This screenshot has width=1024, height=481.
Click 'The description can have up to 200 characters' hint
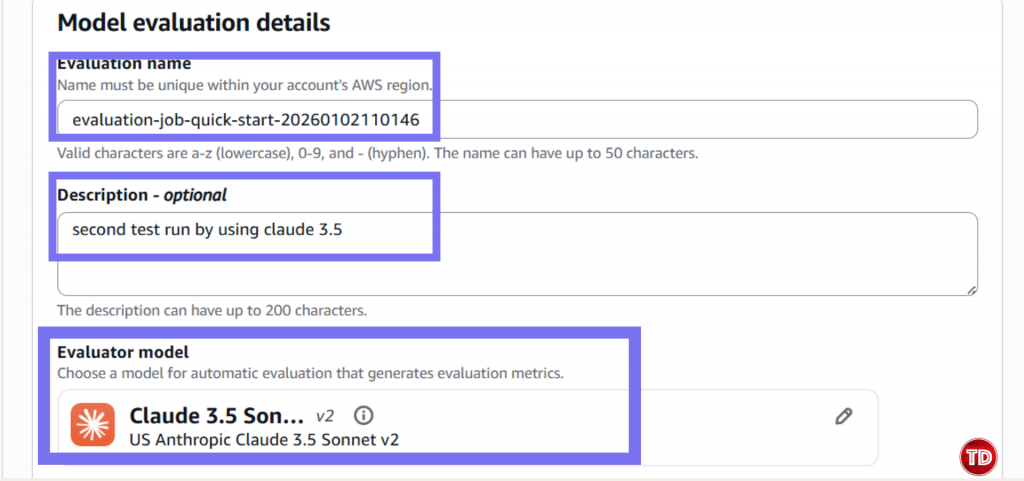[212, 310]
